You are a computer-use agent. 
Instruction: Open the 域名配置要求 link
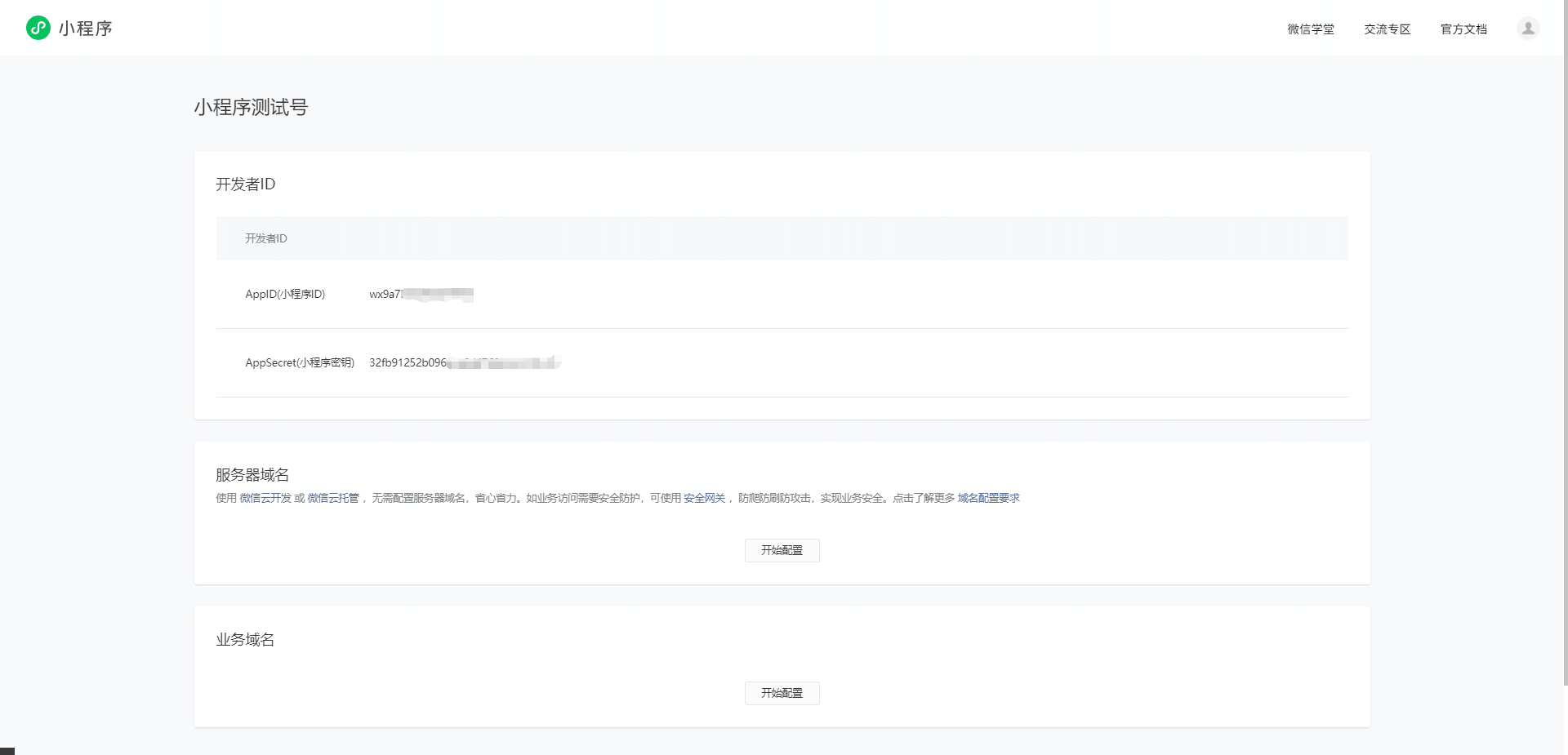[989, 498]
